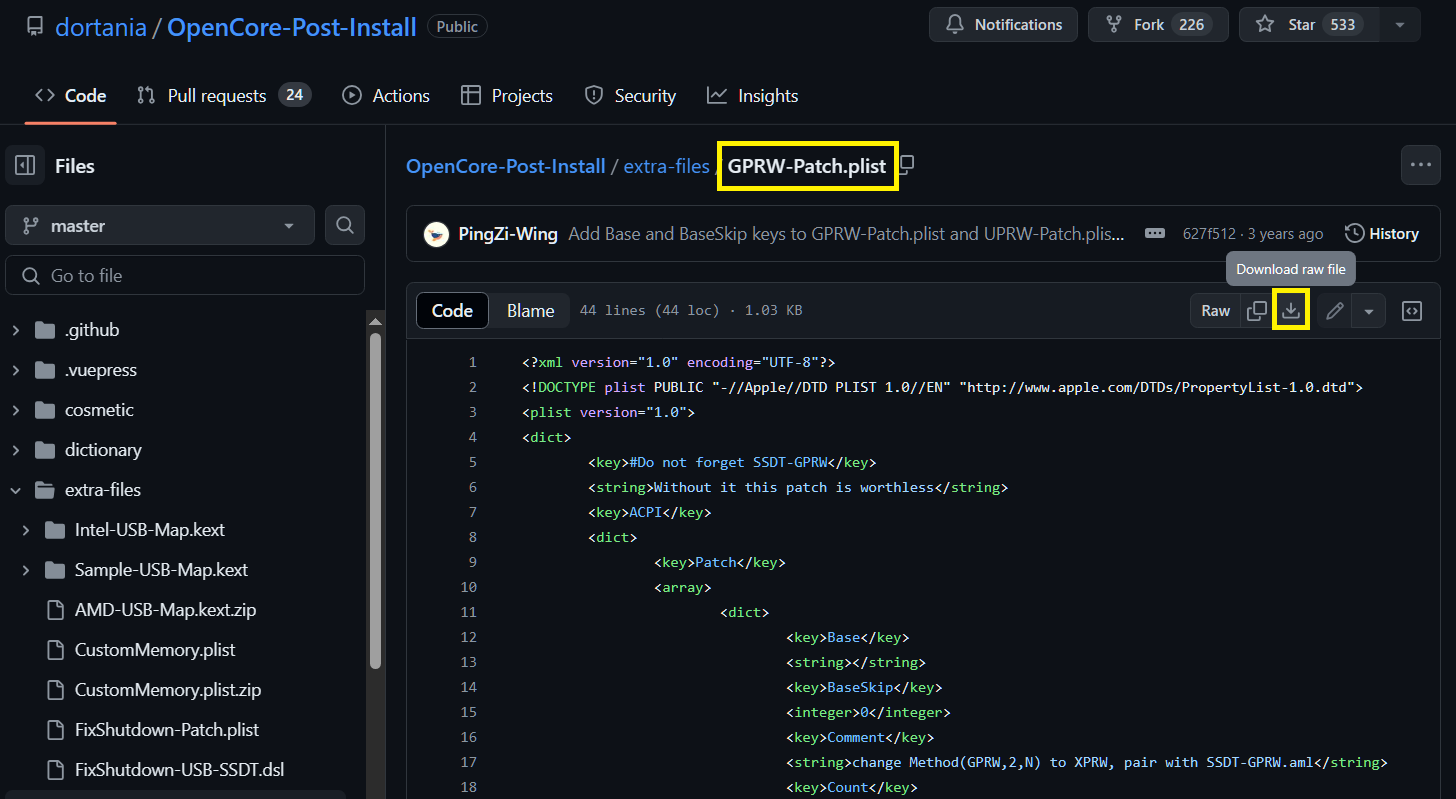Image resolution: width=1456 pixels, height=799 pixels.
Task: Open the star lists dropdown arrow
Action: [1400, 25]
